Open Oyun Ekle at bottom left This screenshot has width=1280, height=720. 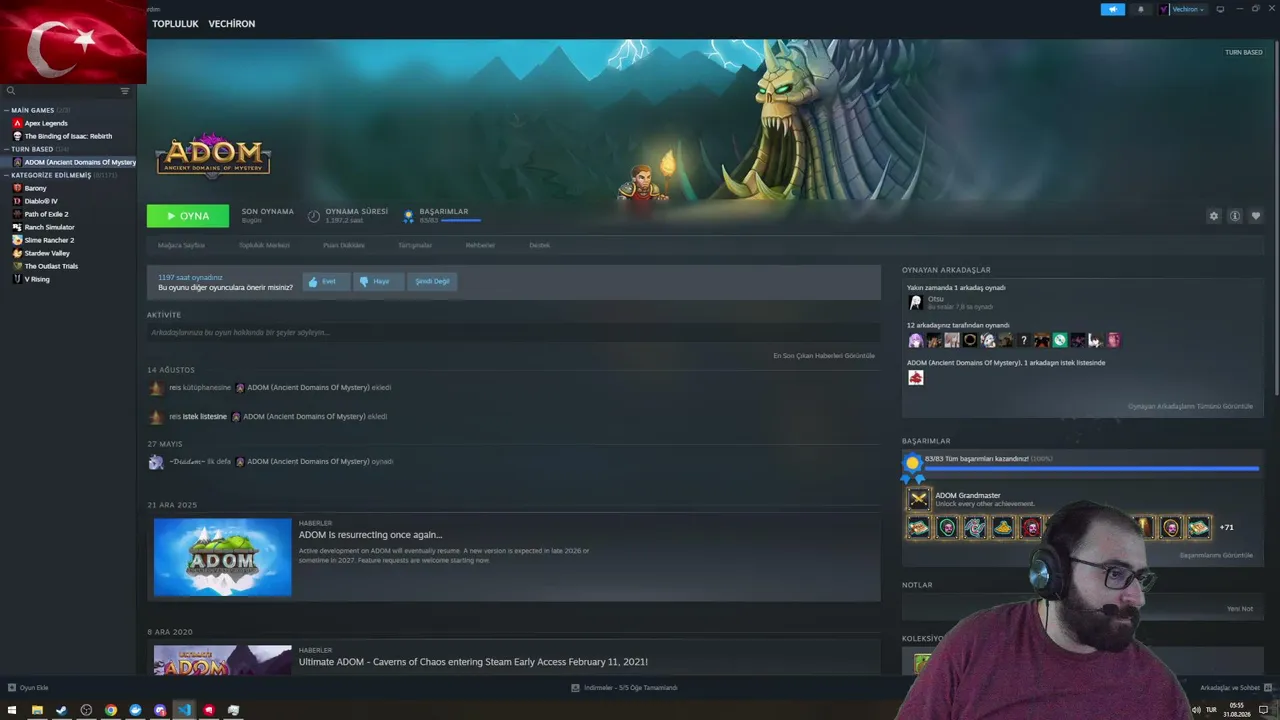pos(28,688)
